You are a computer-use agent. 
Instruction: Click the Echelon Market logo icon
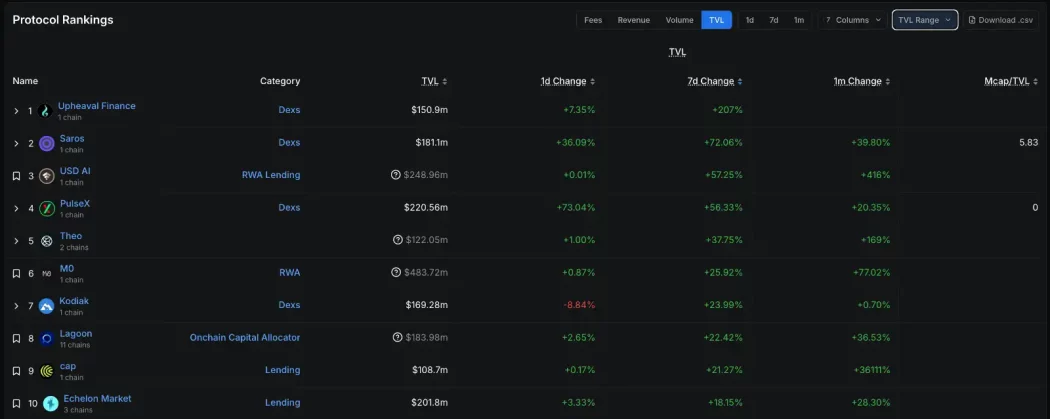click(50, 403)
